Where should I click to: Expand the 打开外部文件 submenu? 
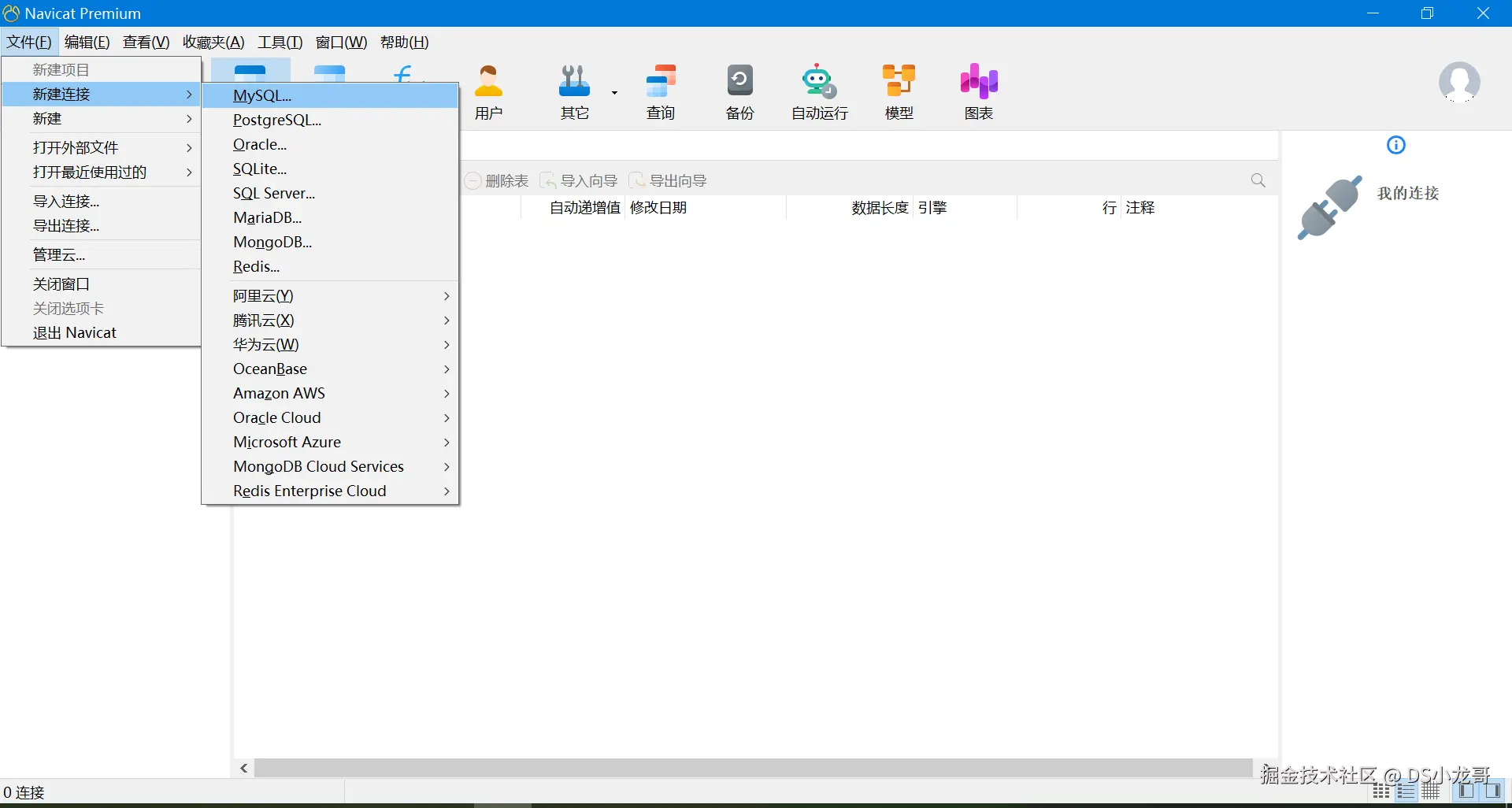pos(102,148)
